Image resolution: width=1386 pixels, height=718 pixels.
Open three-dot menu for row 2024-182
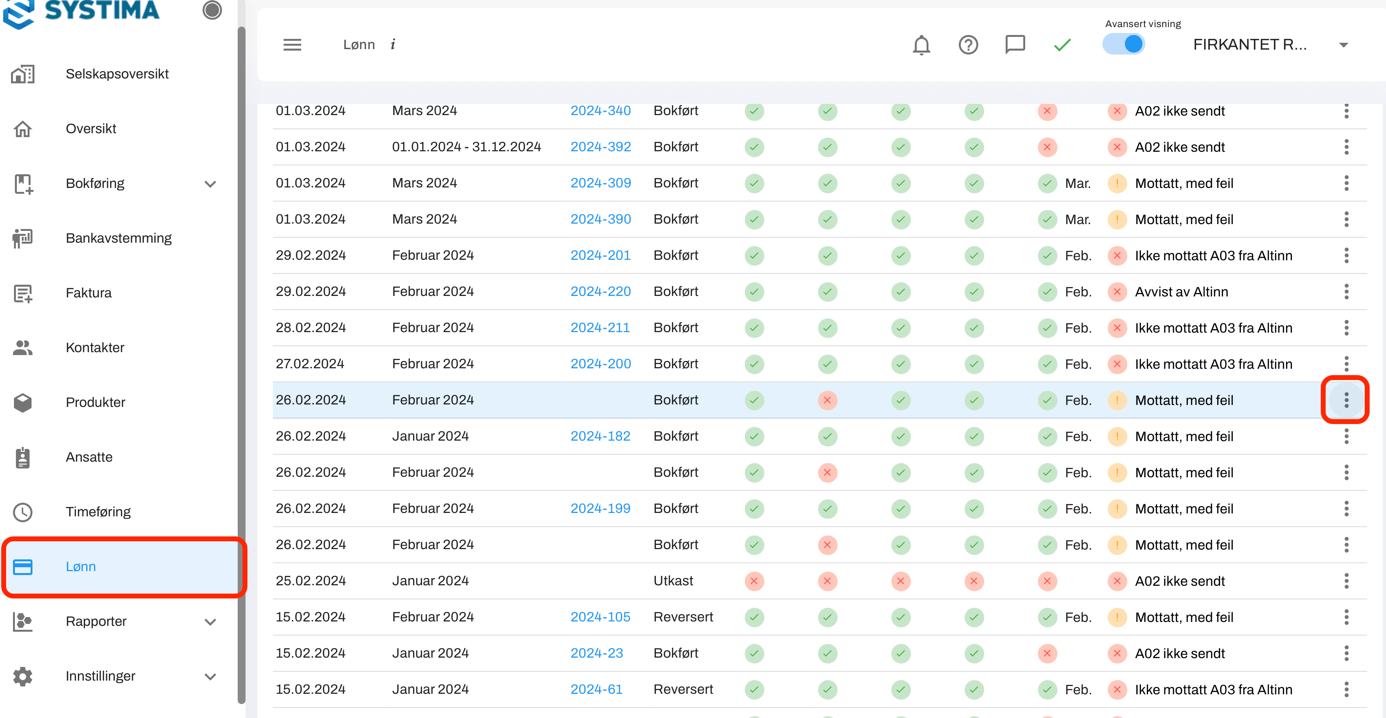(x=1346, y=436)
